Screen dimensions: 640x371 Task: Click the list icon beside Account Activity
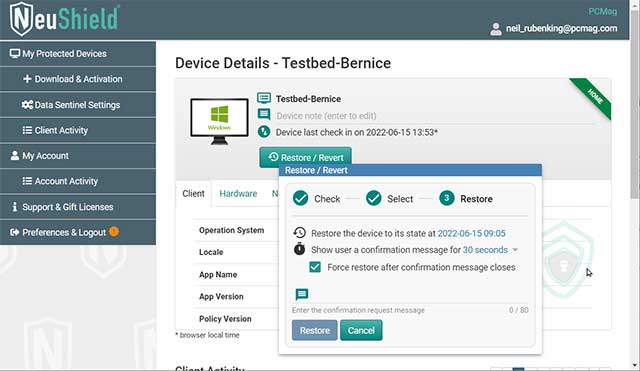(x=27, y=181)
